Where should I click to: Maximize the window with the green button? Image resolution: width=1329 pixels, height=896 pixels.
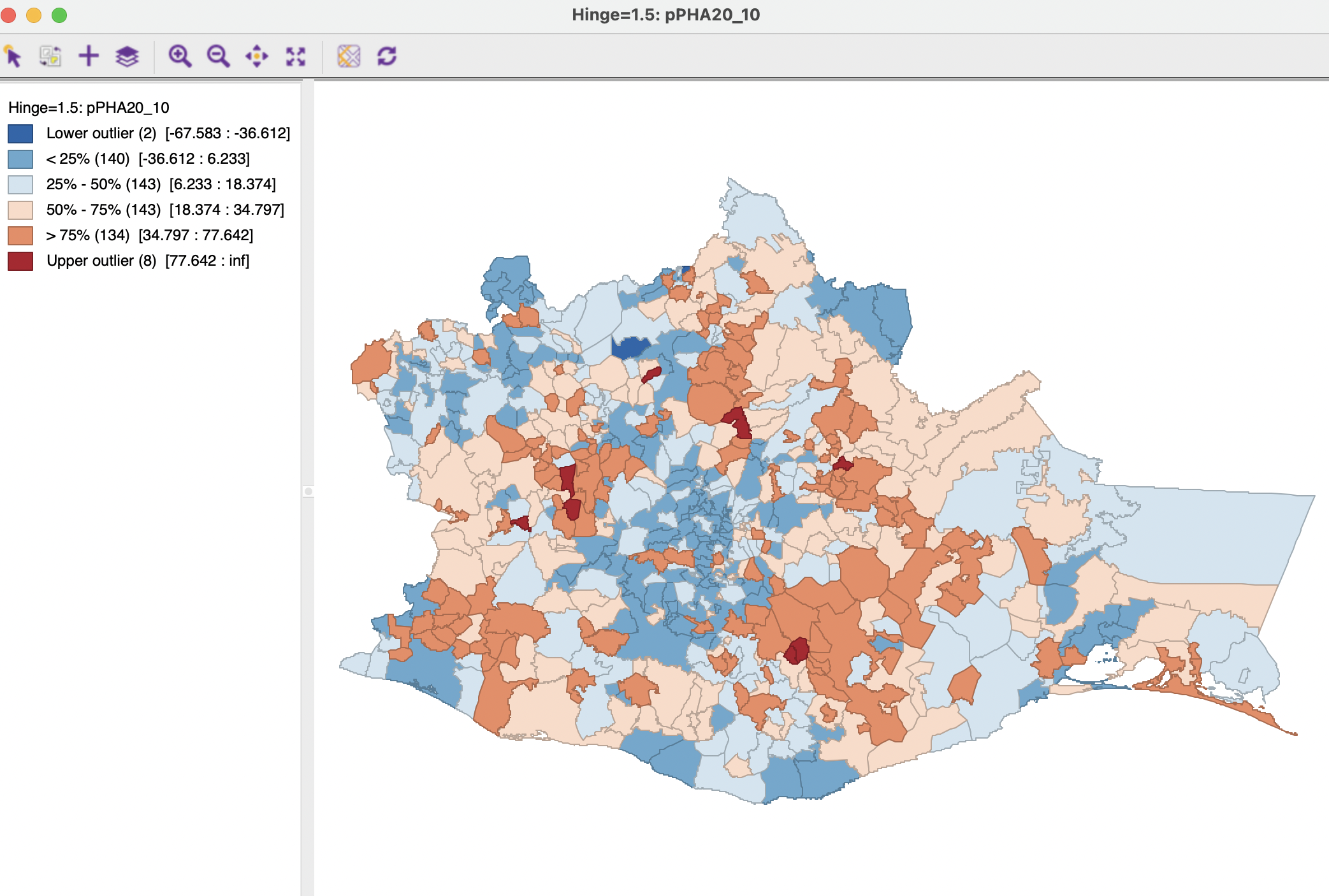coord(59,15)
